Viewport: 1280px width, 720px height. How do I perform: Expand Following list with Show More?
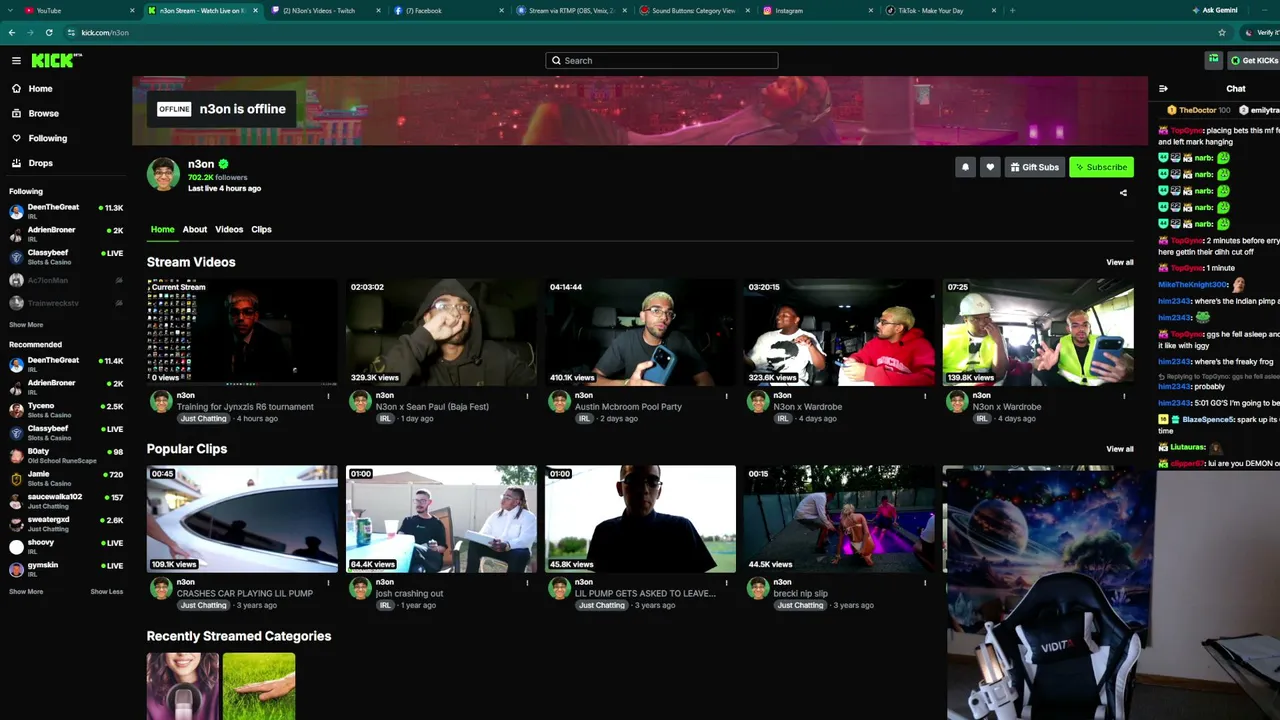26,325
